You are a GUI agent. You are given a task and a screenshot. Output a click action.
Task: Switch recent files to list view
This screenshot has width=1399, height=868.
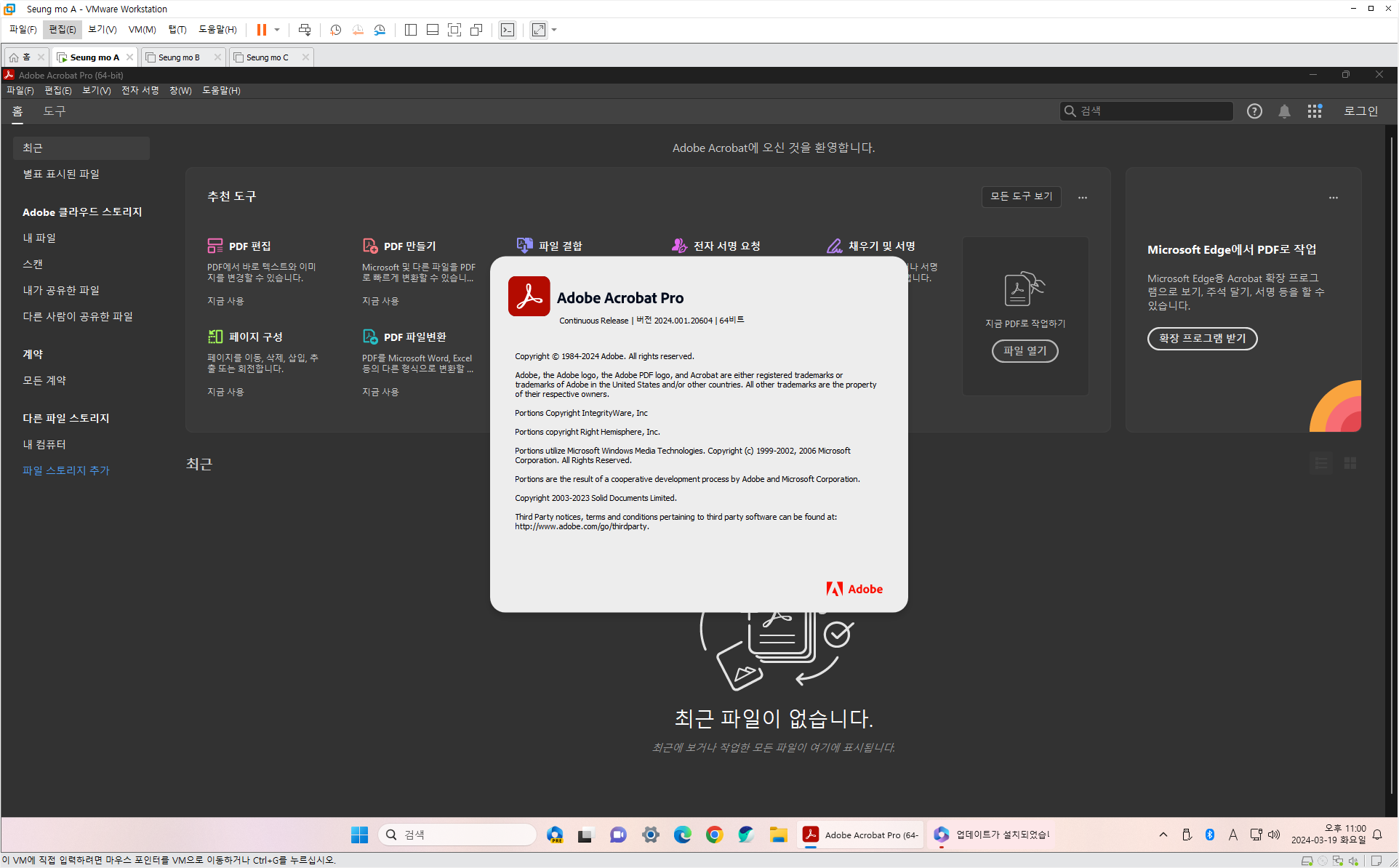tap(1322, 463)
